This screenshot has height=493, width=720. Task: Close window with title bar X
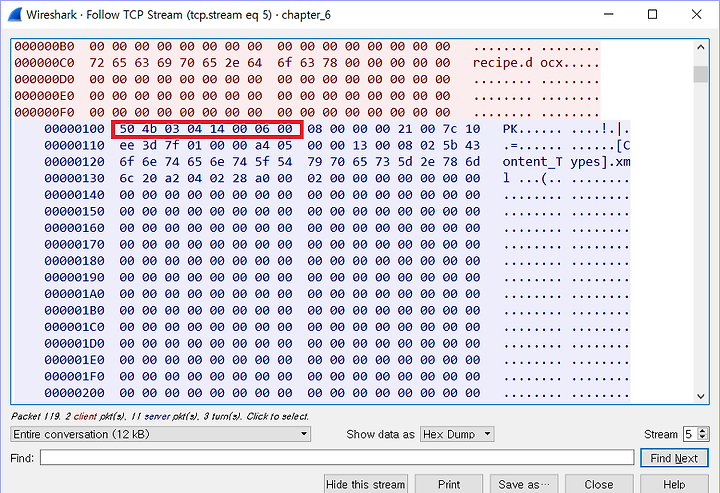(696, 15)
